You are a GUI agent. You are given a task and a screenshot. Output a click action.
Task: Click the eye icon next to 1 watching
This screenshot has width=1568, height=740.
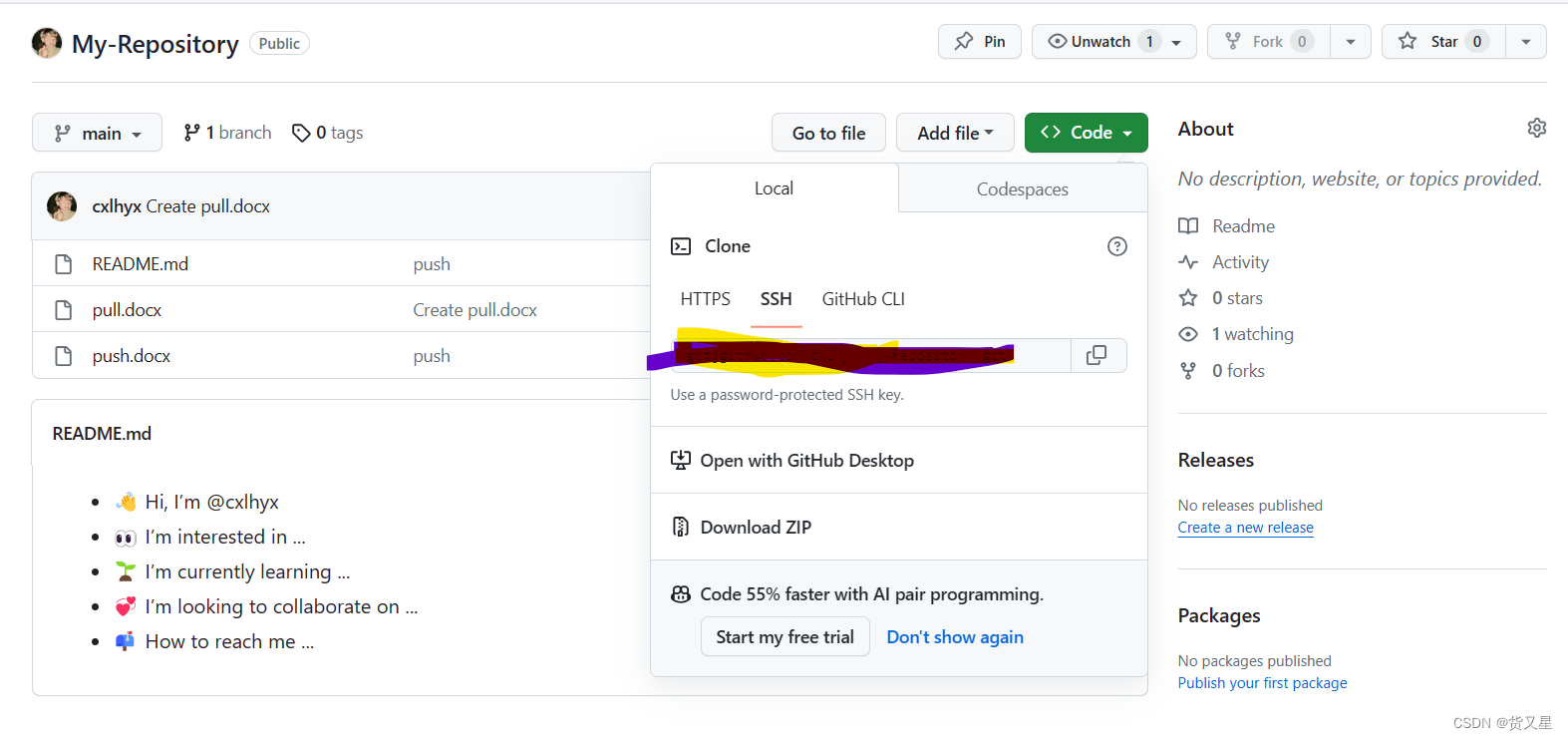pos(1188,334)
